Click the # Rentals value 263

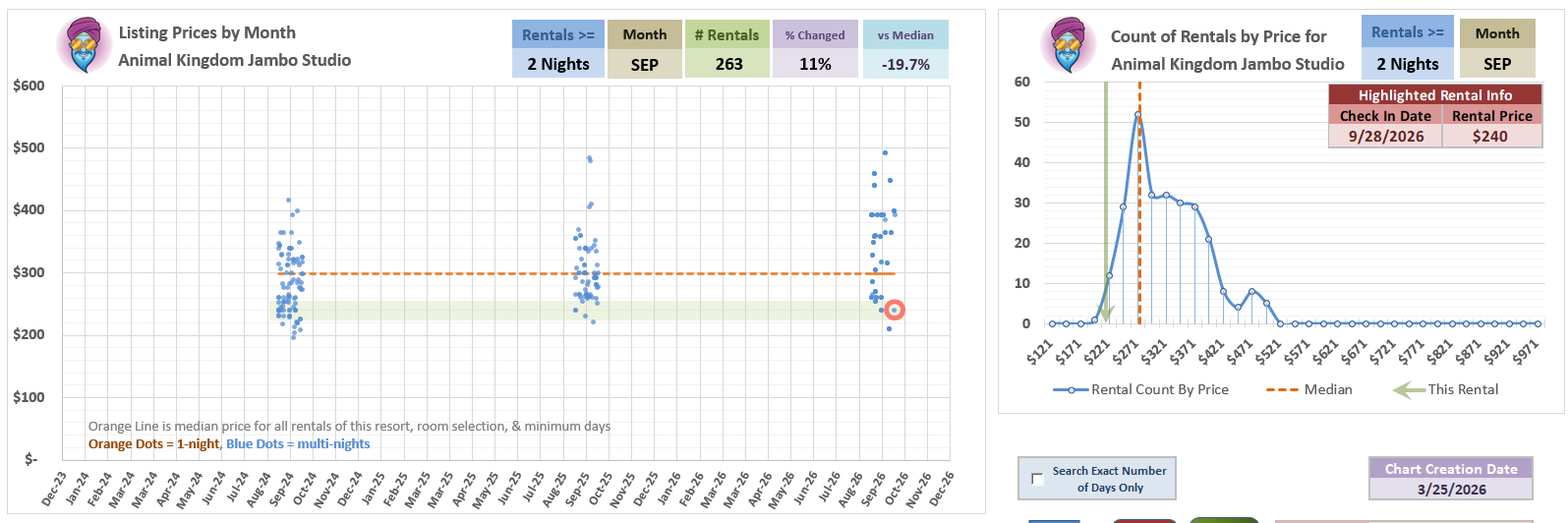click(728, 64)
